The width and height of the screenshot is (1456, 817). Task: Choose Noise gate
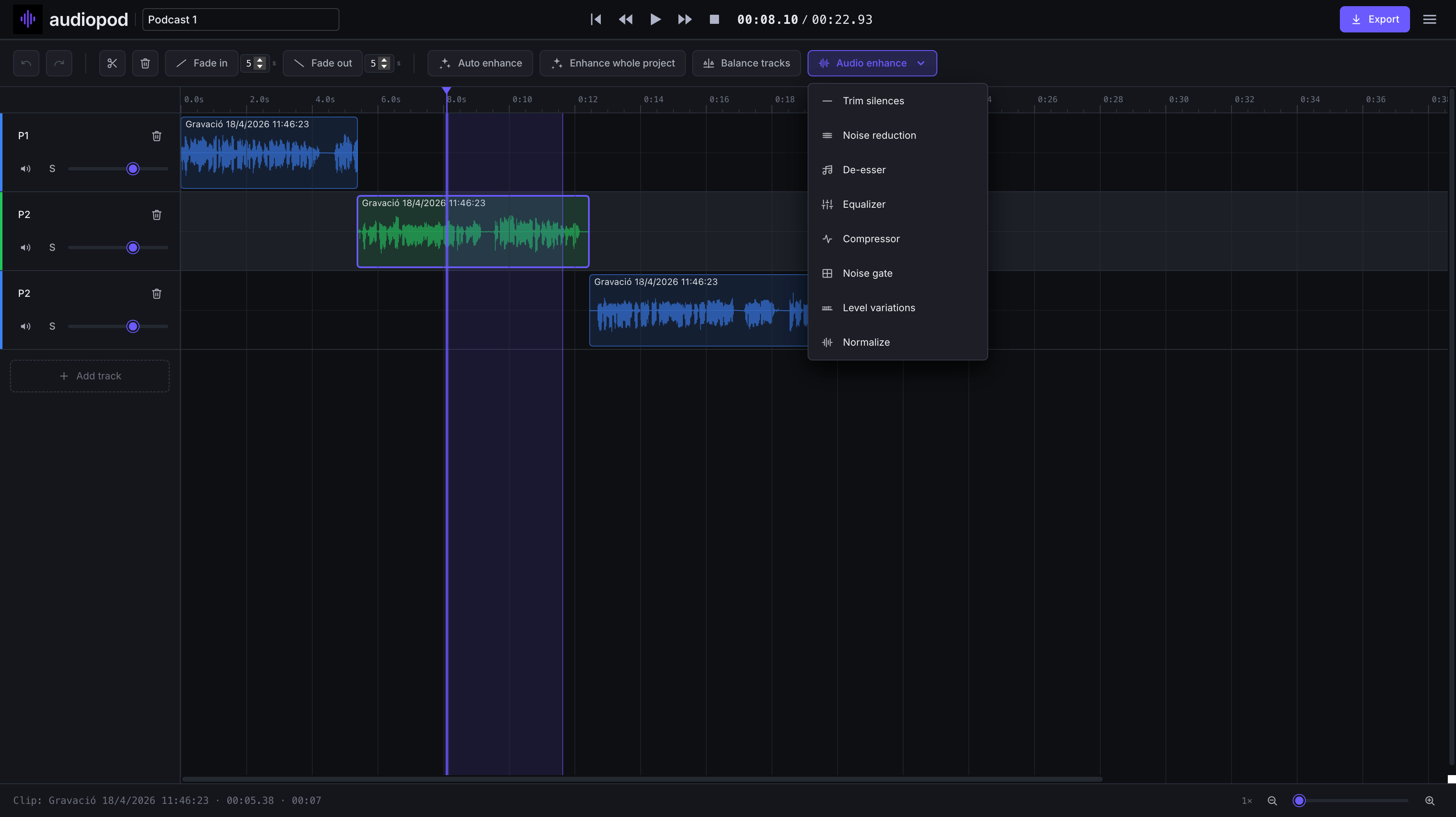coord(897,273)
